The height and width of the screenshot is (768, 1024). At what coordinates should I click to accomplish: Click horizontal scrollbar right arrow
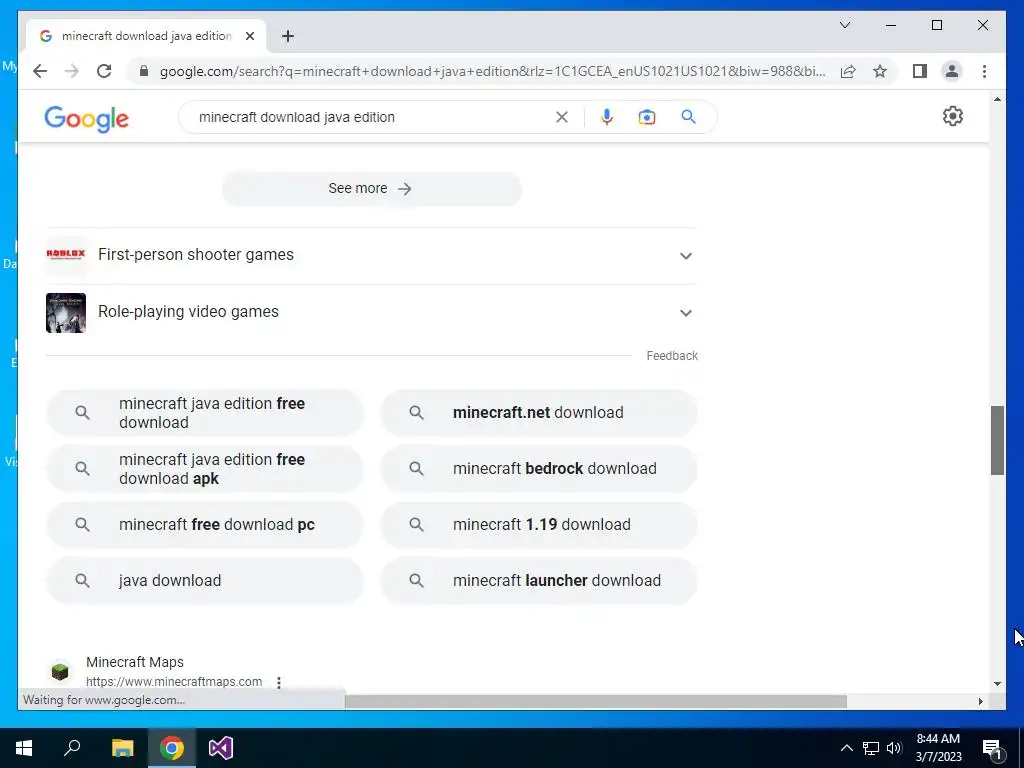coord(980,701)
